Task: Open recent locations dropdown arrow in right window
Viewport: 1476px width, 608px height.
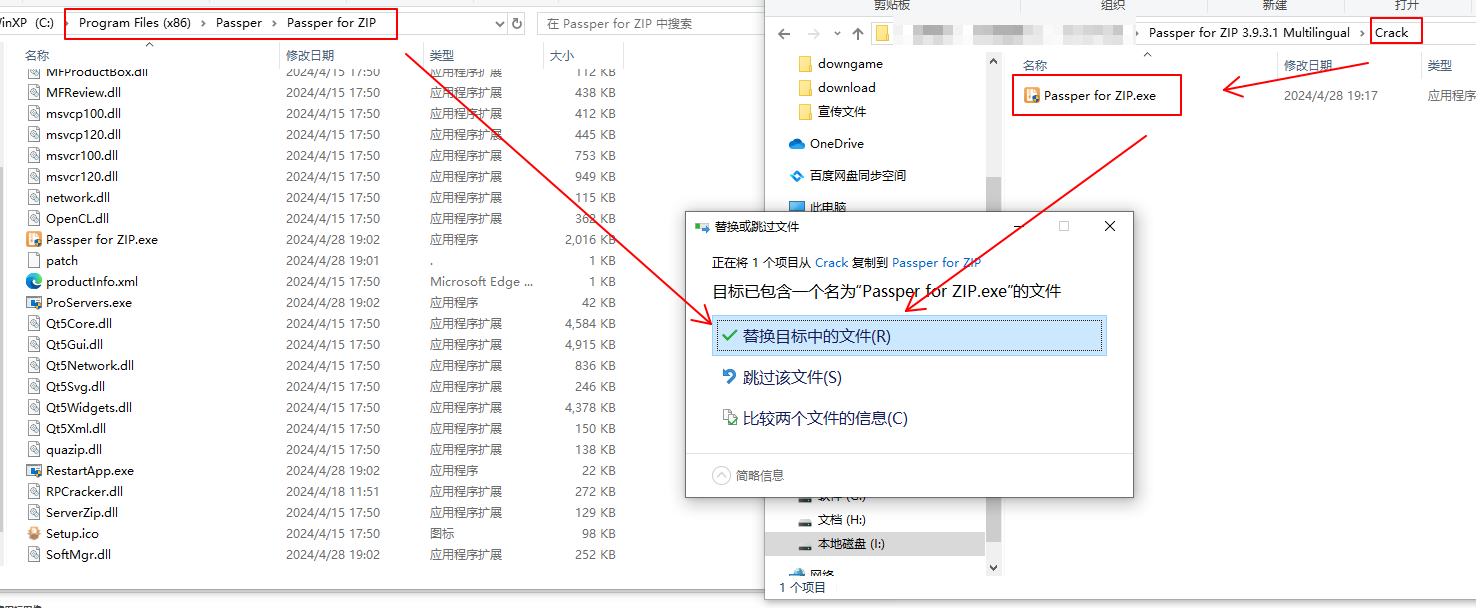Action: tap(835, 33)
